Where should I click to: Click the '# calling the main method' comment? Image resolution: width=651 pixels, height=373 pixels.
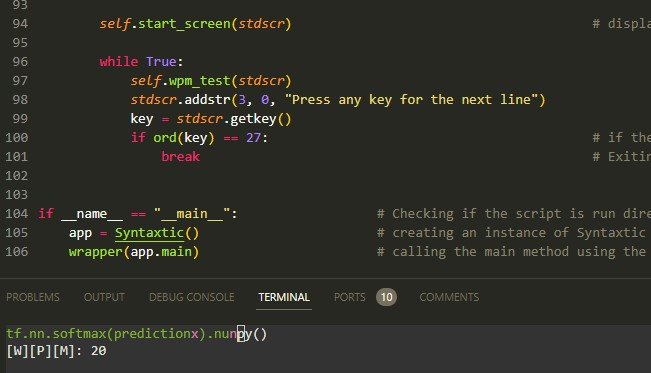click(x=512, y=252)
